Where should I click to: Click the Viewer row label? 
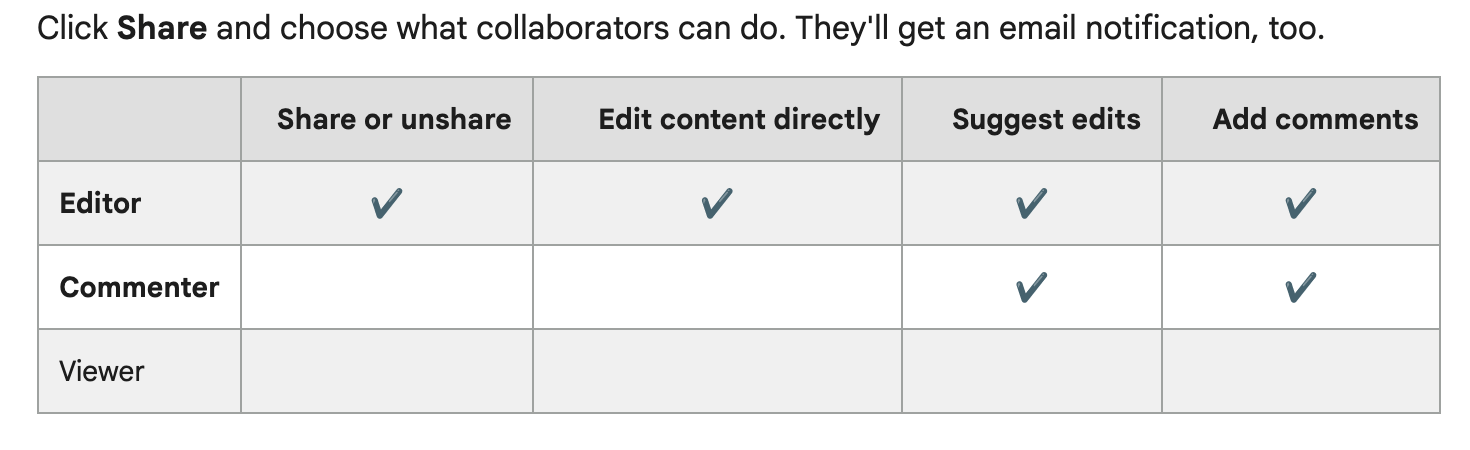click(102, 372)
